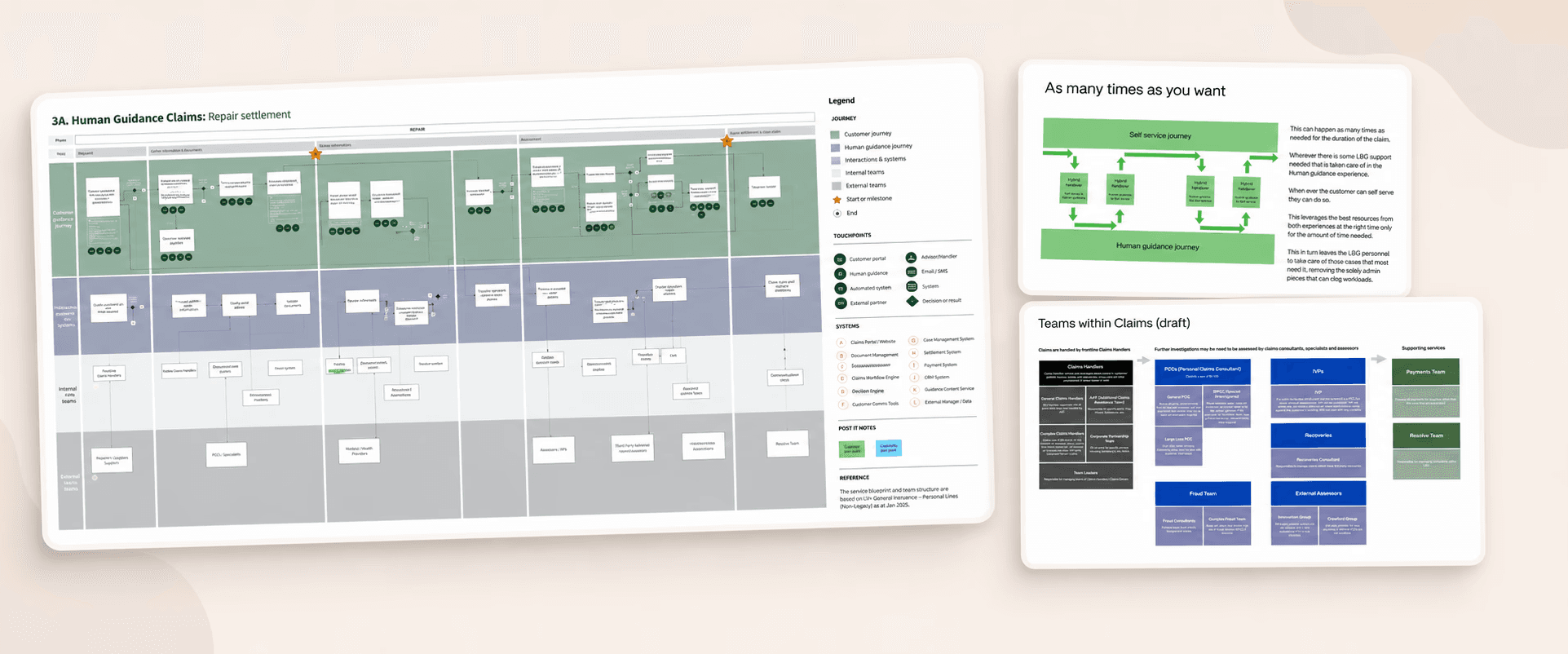Select the 'Medical / Health Providers' blueprint box
The width and height of the screenshot is (1568, 654).
[x=360, y=452]
